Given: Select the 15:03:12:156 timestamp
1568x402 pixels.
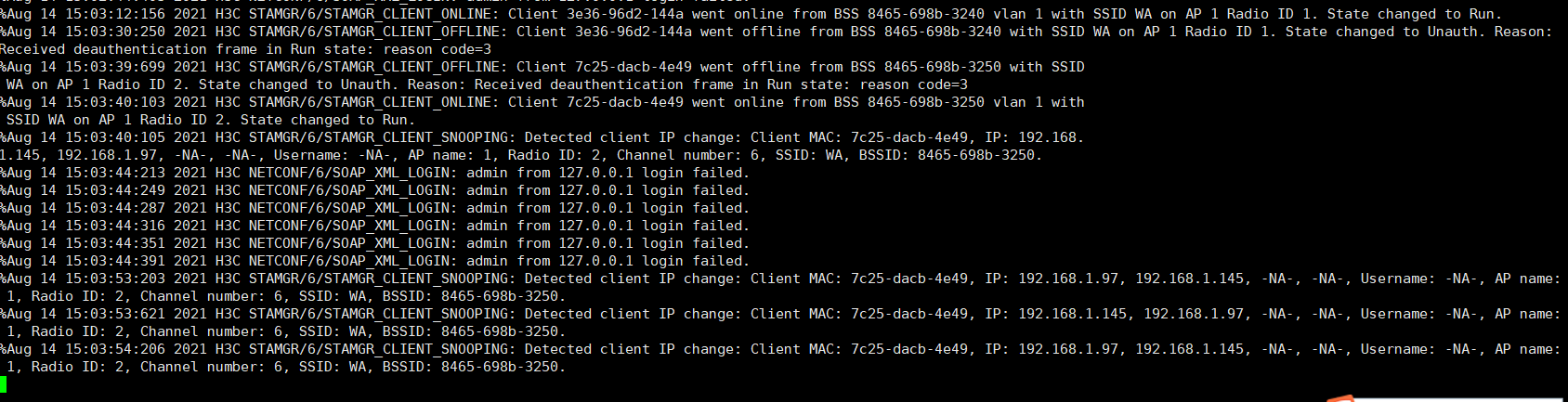Looking at the screenshot, I should point(115,14).
